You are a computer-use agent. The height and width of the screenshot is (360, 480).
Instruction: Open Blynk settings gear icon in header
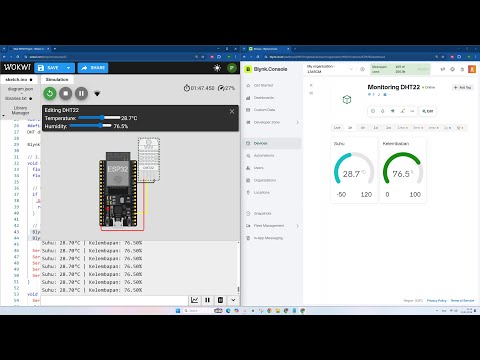coord(452,69)
